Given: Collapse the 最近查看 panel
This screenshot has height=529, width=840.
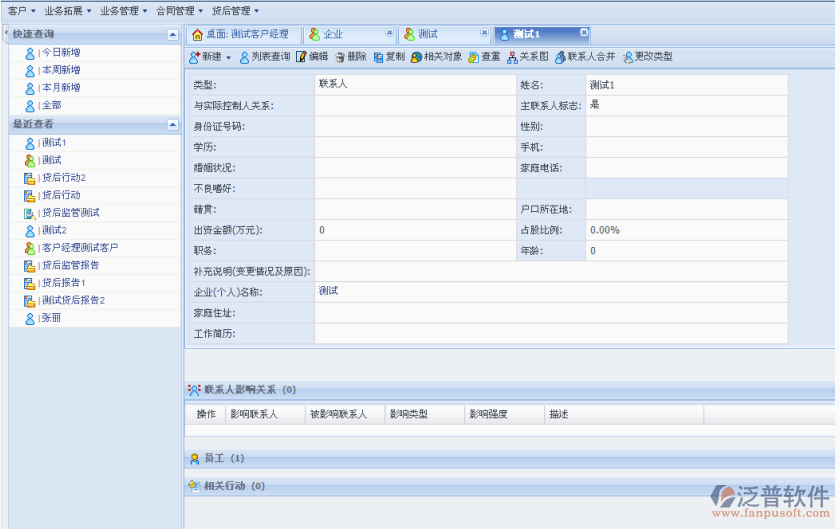Looking at the screenshot, I should [173, 124].
